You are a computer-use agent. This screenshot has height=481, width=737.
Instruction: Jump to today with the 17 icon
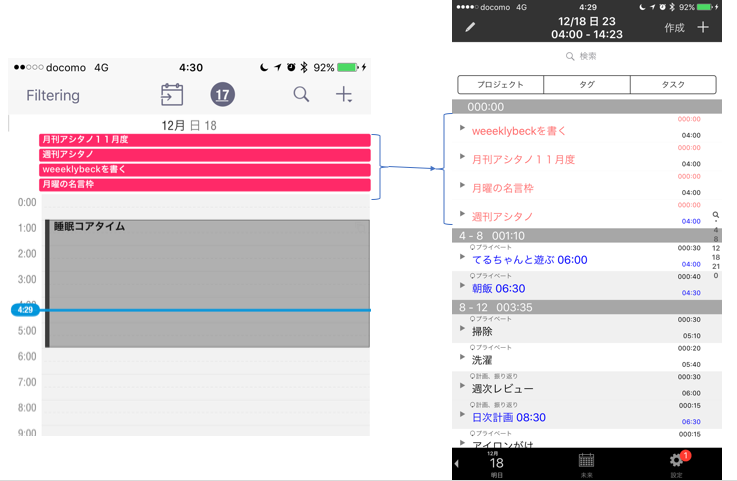[222, 95]
